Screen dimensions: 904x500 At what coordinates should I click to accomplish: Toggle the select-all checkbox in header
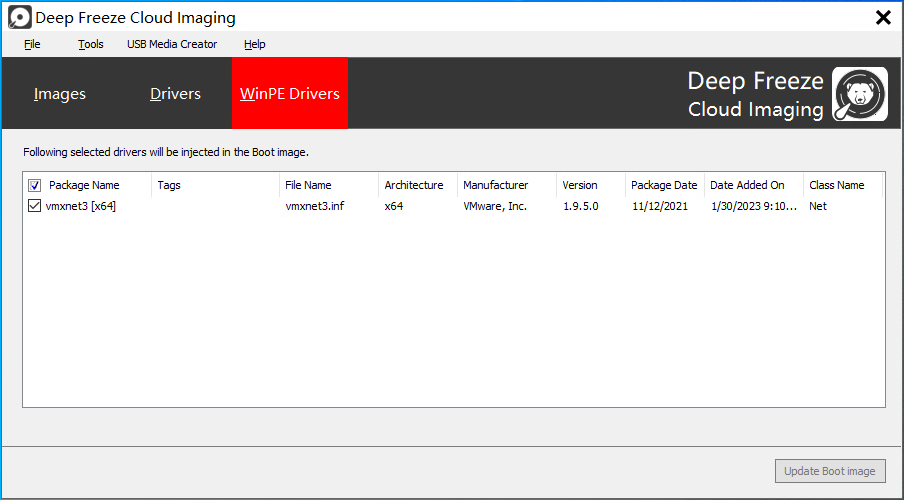point(35,185)
